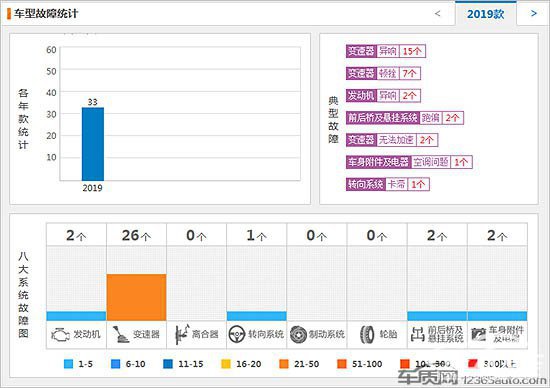Click the transmission (变速器) gear shift icon
This screenshot has height=388, width=550.
click(x=121, y=335)
